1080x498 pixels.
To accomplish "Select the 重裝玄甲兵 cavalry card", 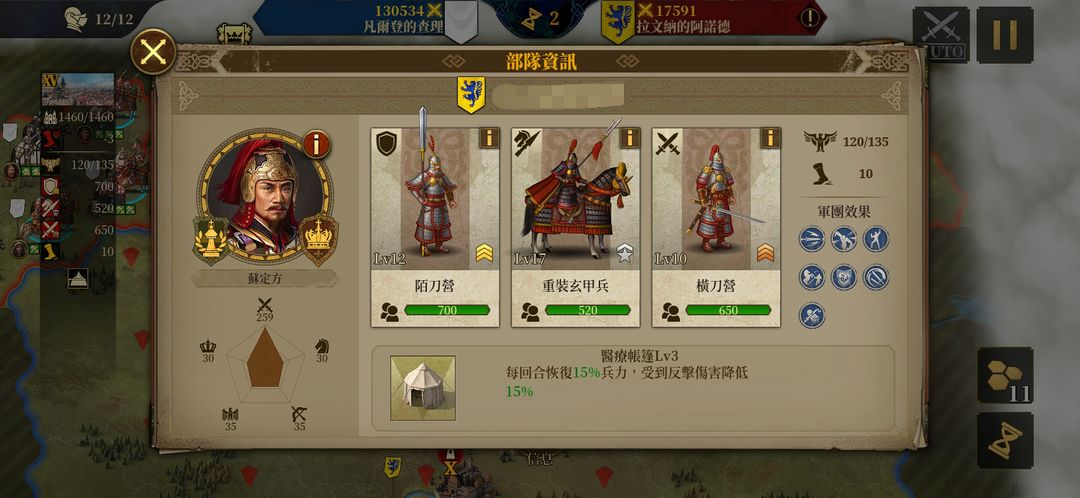I will coord(576,227).
